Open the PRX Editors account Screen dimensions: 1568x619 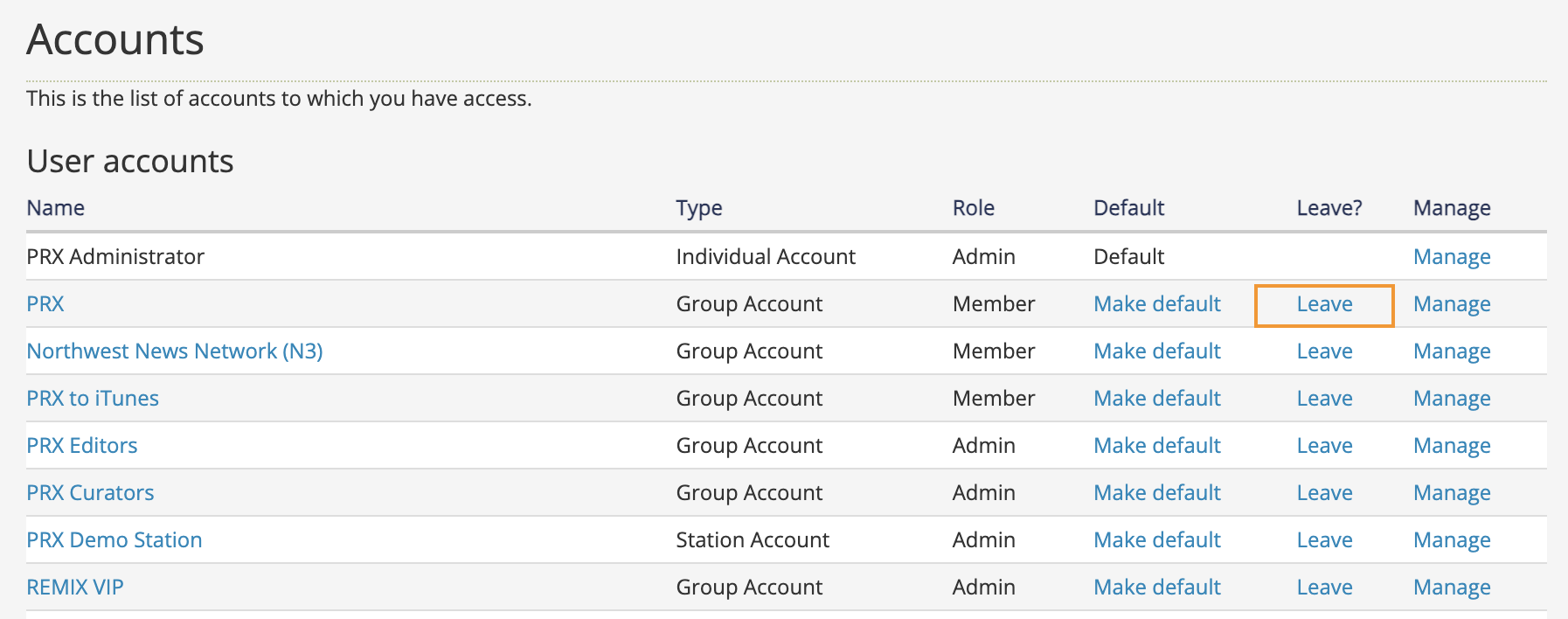82,445
